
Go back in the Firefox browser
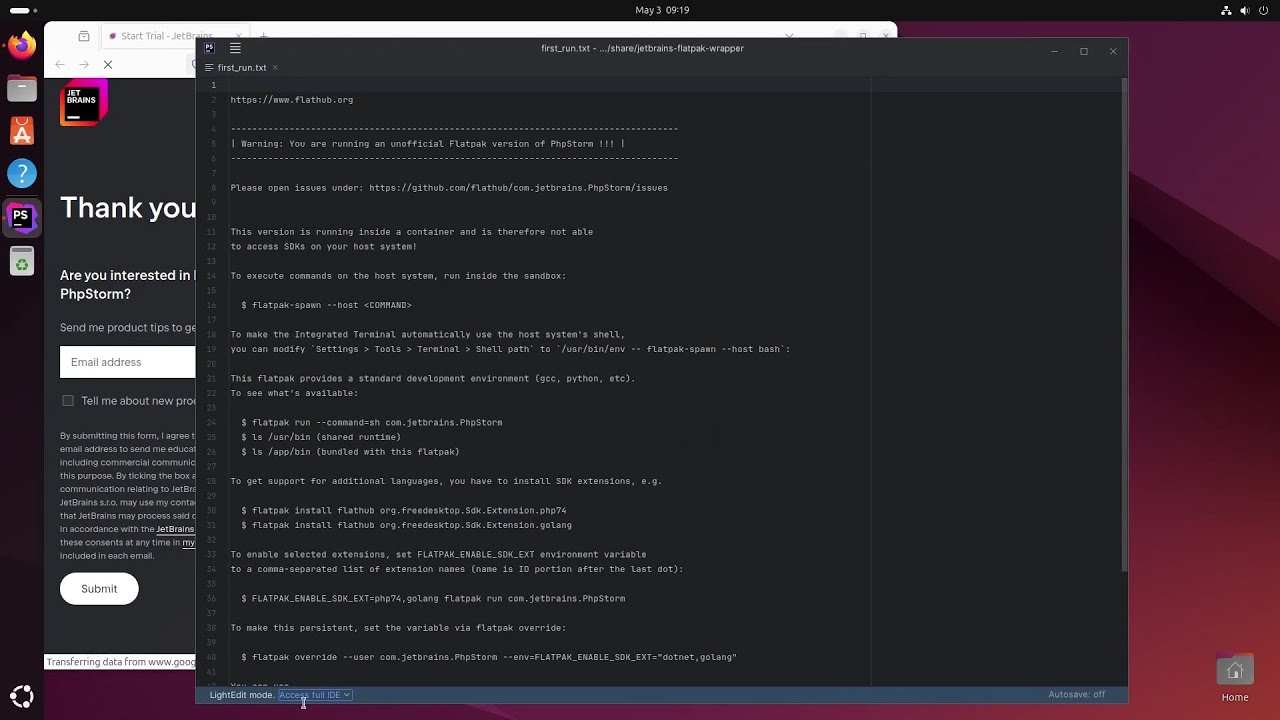click(60, 65)
